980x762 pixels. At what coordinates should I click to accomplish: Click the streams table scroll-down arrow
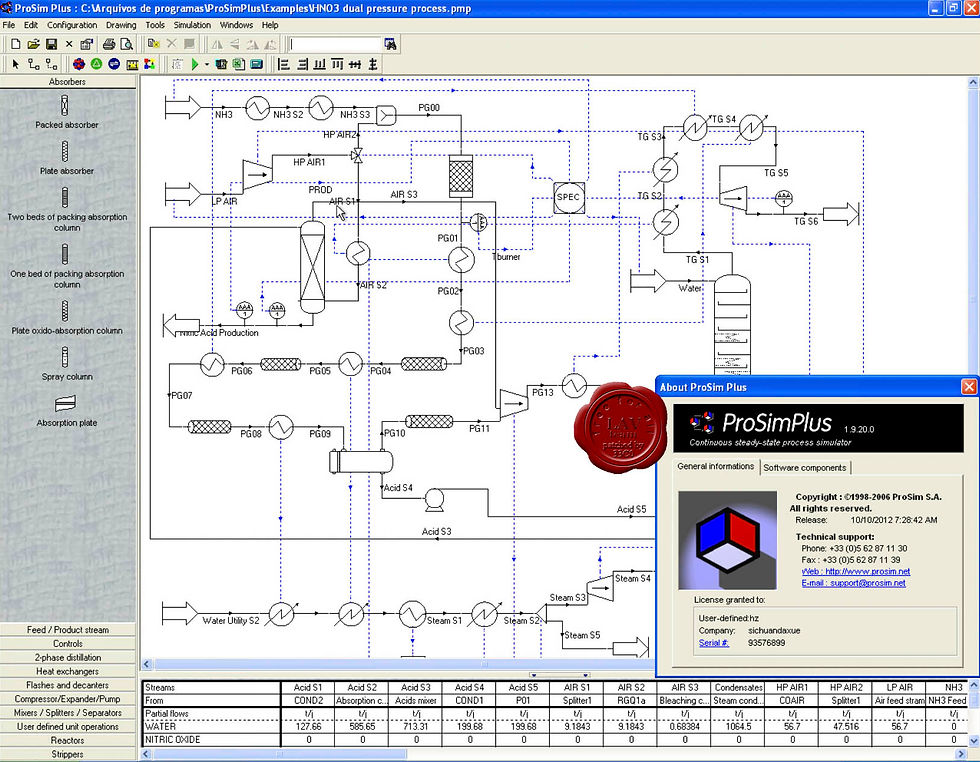(x=973, y=741)
